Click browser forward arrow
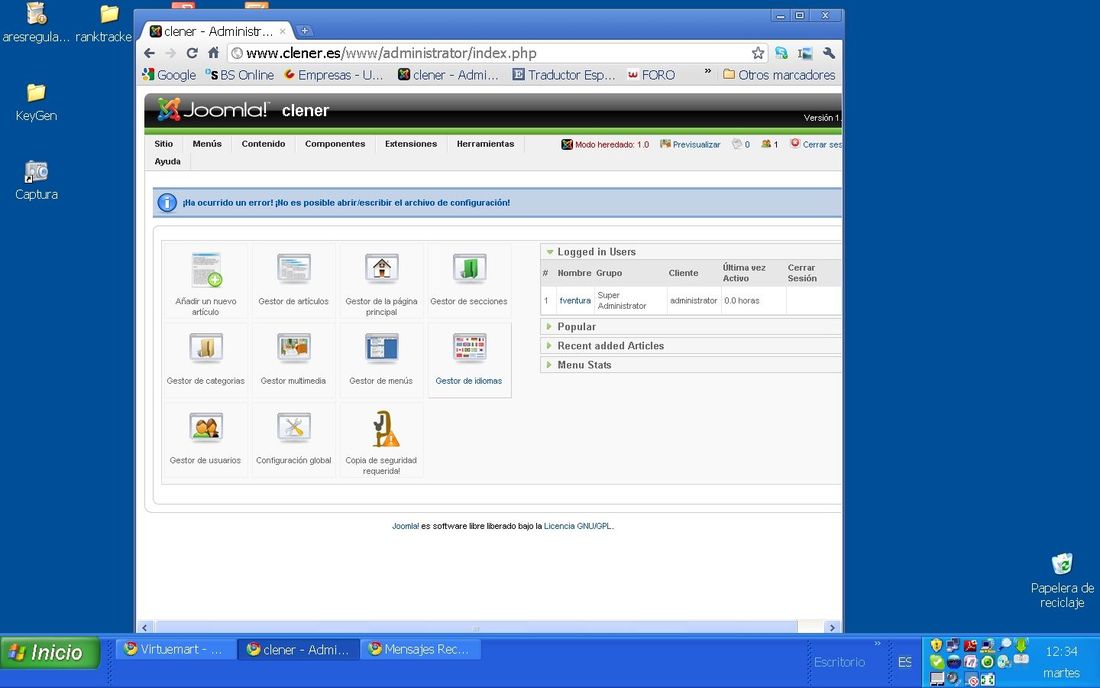This screenshot has width=1100, height=688. (170, 53)
